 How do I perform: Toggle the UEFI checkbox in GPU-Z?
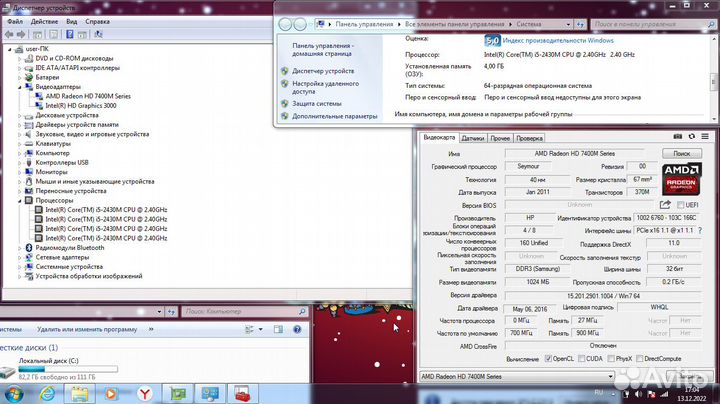pyautogui.click(x=681, y=205)
